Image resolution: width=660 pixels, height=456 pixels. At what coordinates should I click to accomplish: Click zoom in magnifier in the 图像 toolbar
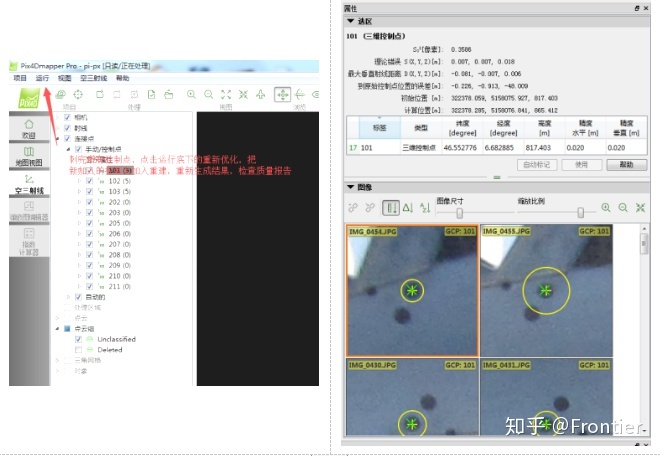[x=606, y=208]
